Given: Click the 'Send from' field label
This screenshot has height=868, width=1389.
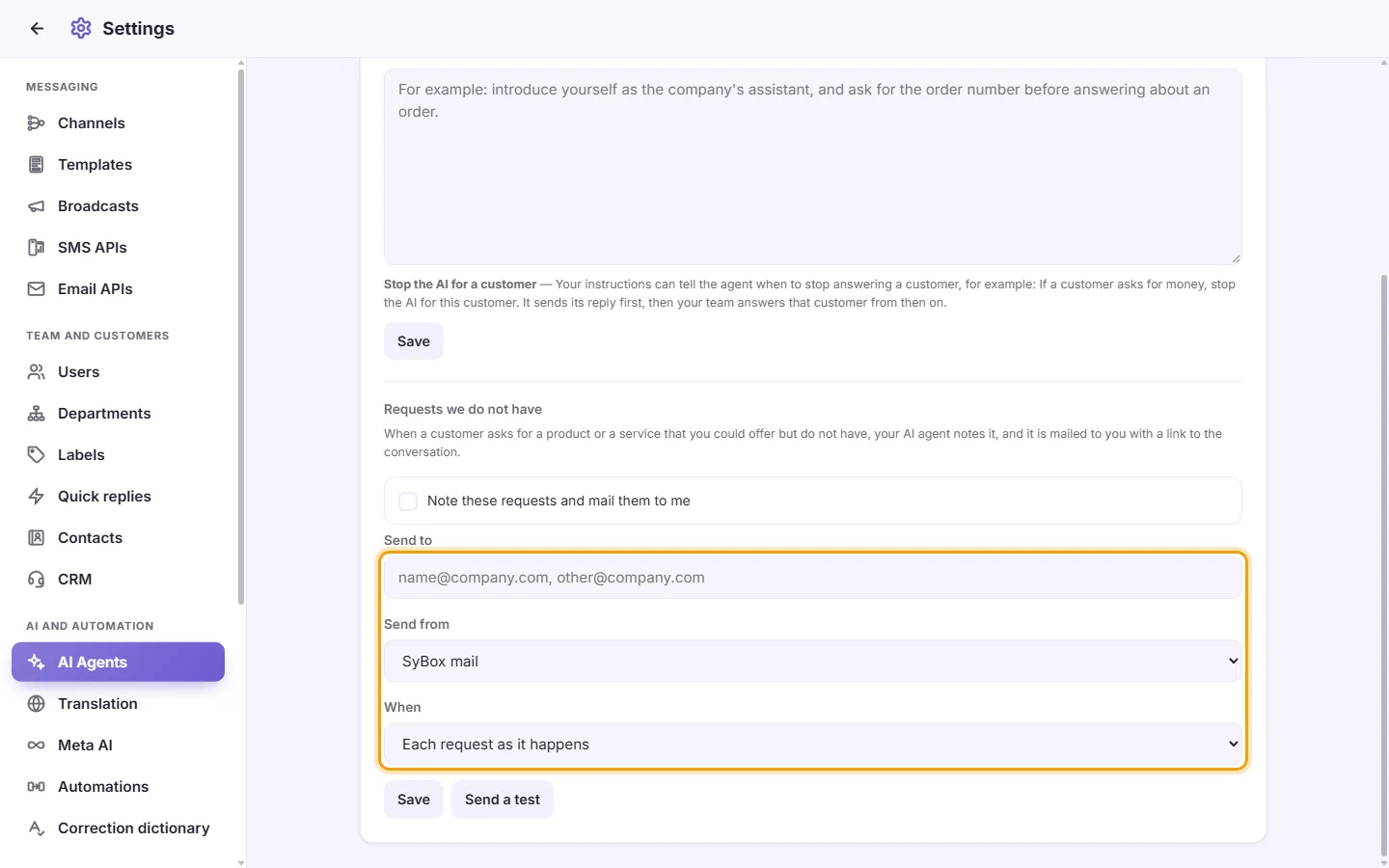Looking at the screenshot, I should tap(417, 624).
